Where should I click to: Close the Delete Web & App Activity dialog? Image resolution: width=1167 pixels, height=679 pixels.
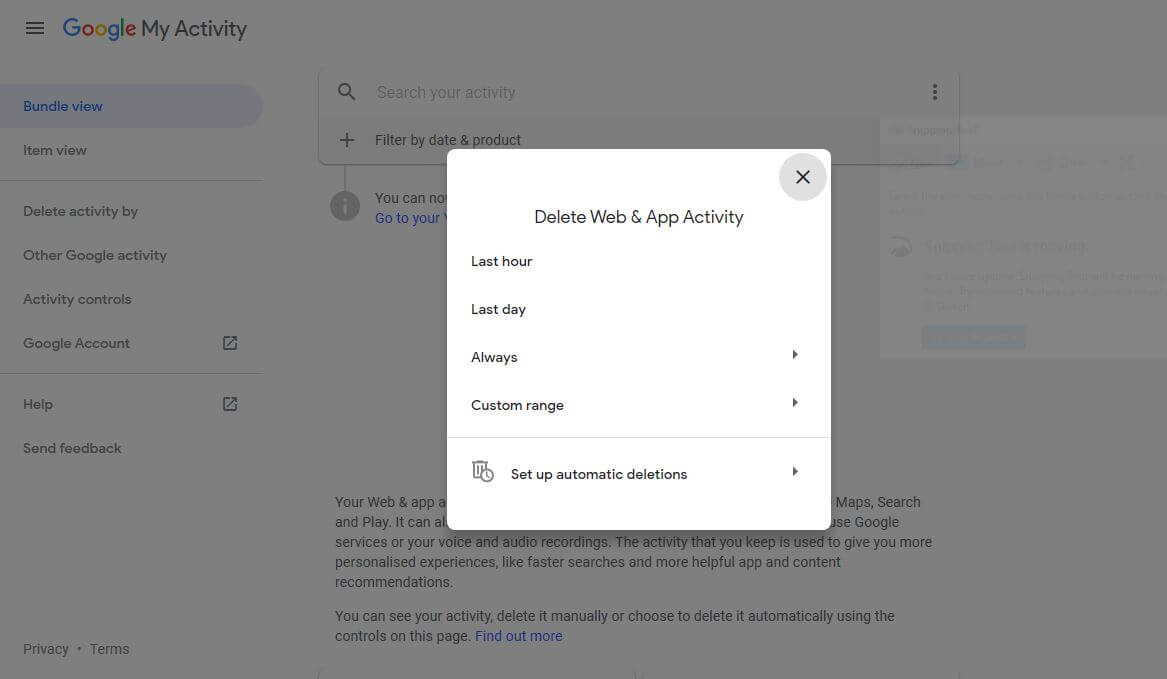(x=802, y=177)
